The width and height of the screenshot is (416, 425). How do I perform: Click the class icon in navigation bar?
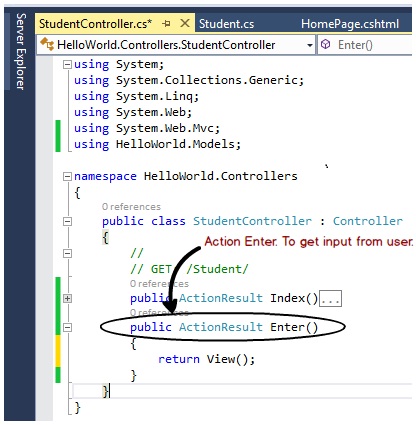point(47,44)
